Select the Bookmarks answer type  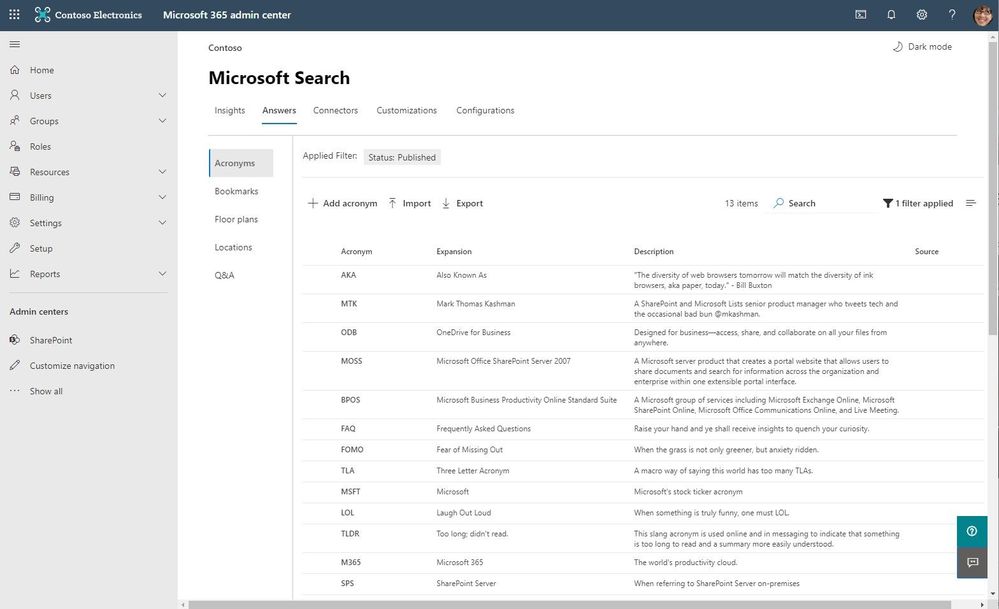pos(236,191)
